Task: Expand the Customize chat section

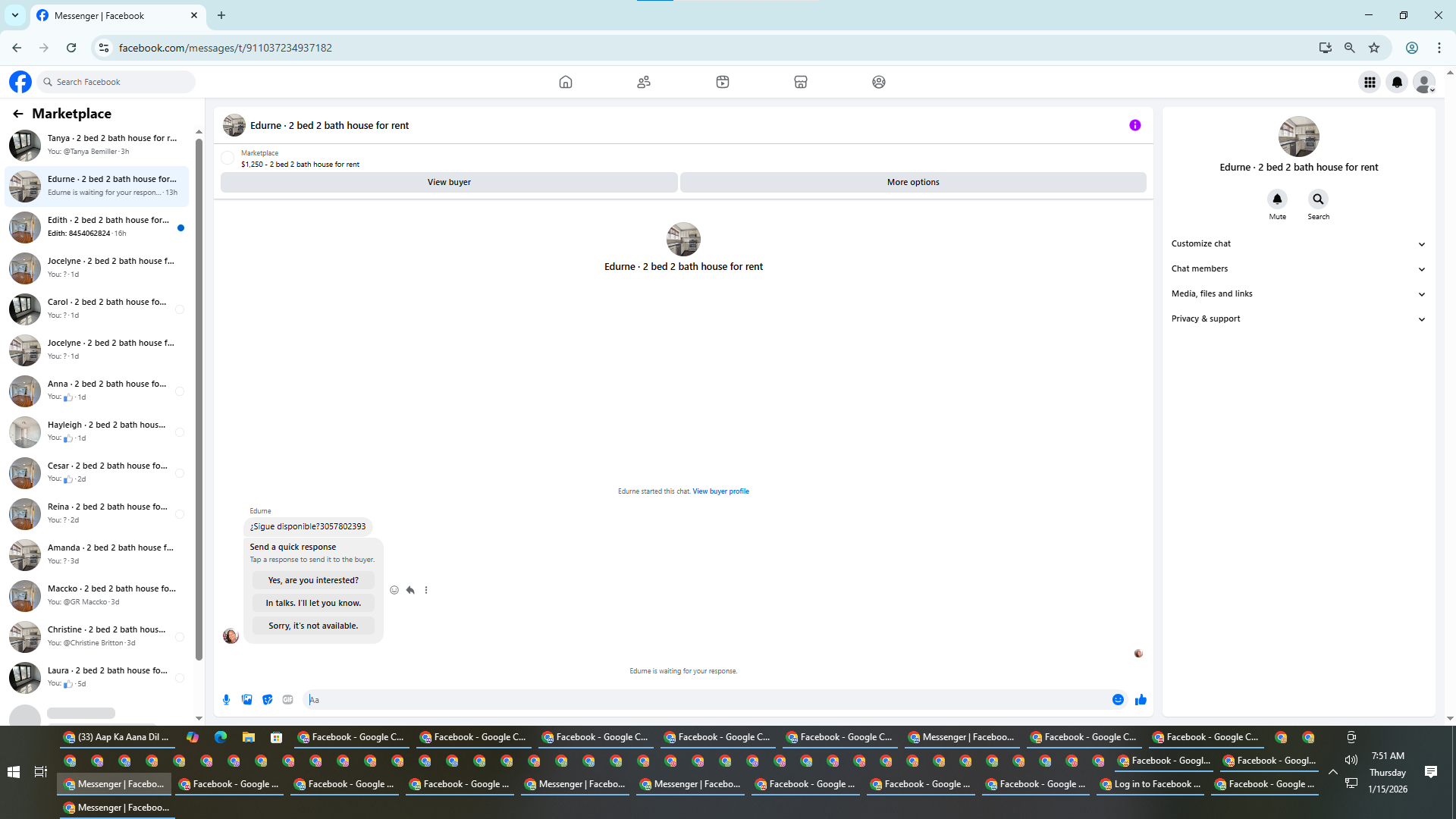Action: 1298,243
